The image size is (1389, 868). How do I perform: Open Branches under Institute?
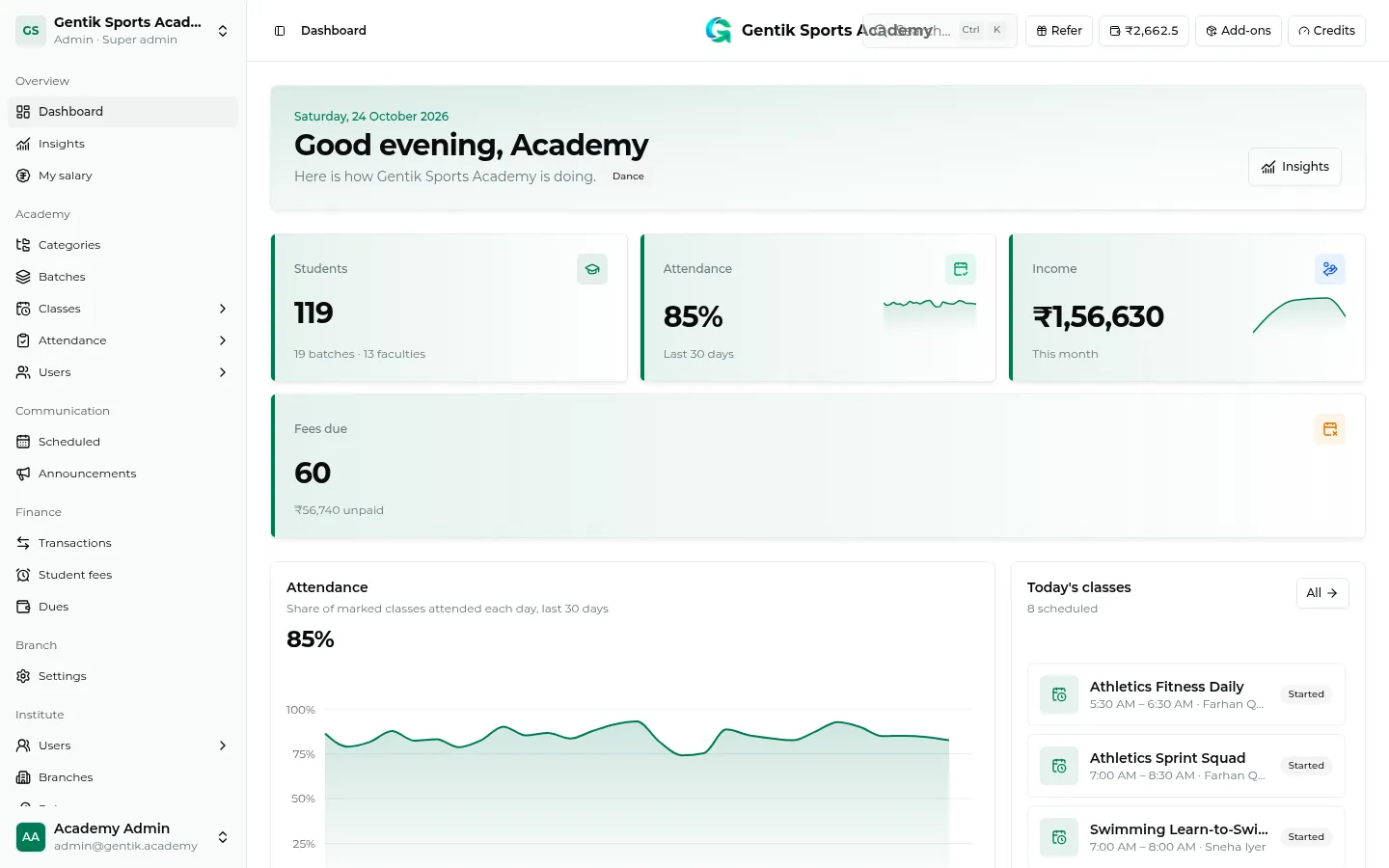(123, 777)
